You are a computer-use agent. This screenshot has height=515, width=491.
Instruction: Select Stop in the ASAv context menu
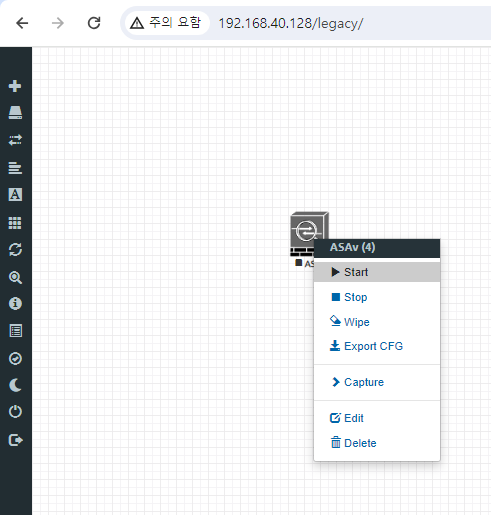(x=377, y=297)
